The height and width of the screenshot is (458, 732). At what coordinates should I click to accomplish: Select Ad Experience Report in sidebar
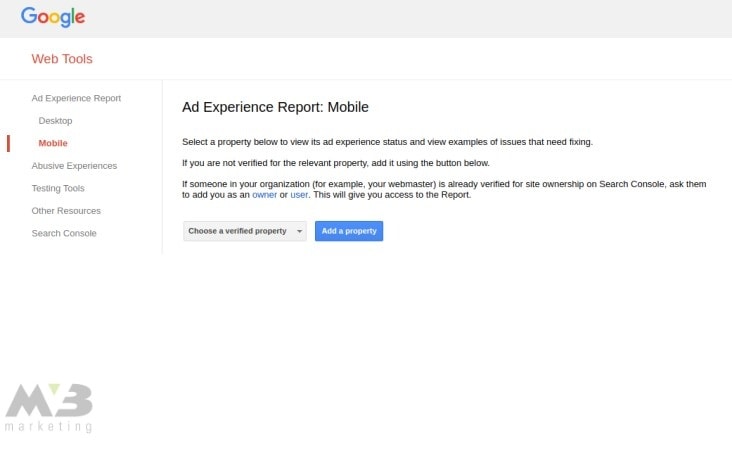76,98
